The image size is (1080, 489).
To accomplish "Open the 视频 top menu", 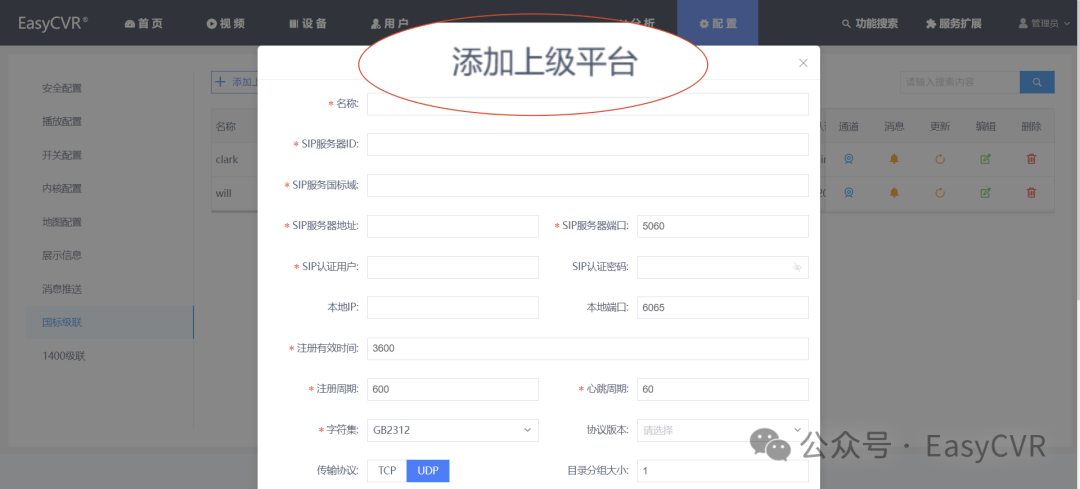I will pyautogui.click(x=226, y=23).
